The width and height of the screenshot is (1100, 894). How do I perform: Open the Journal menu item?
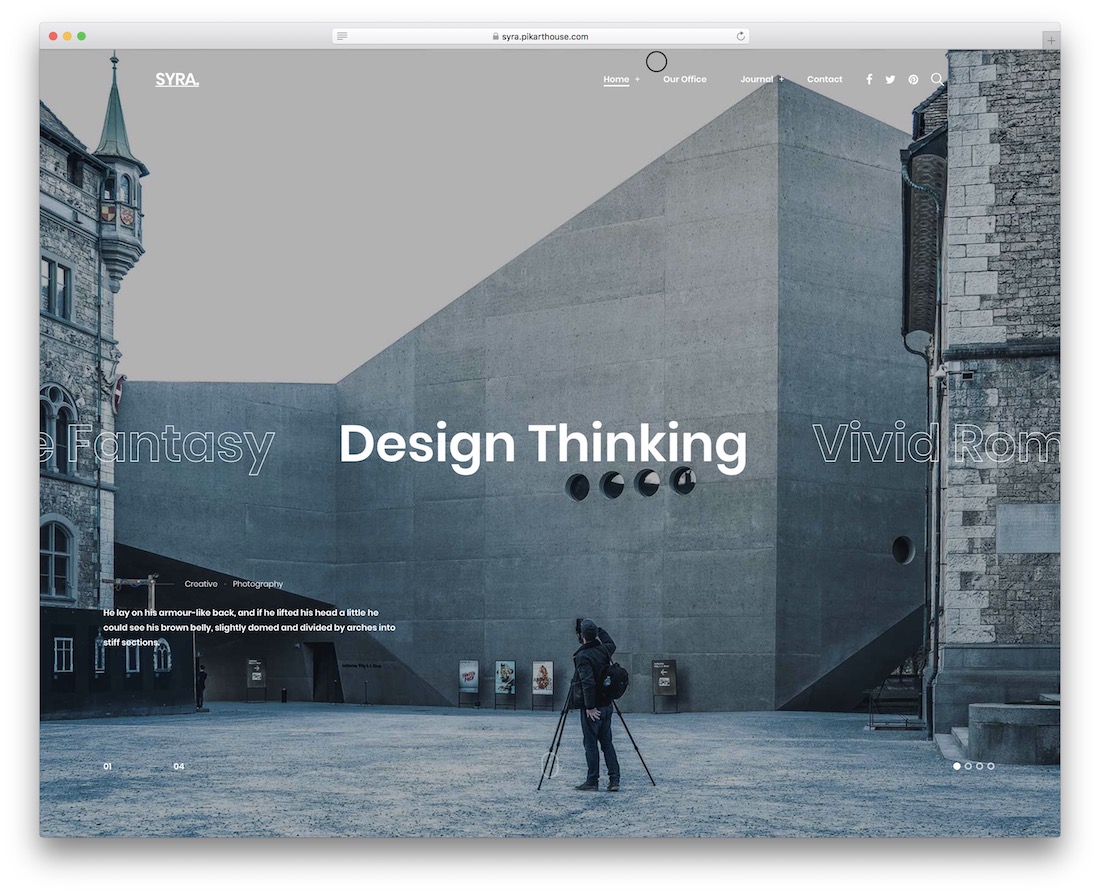pyautogui.click(x=756, y=79)
